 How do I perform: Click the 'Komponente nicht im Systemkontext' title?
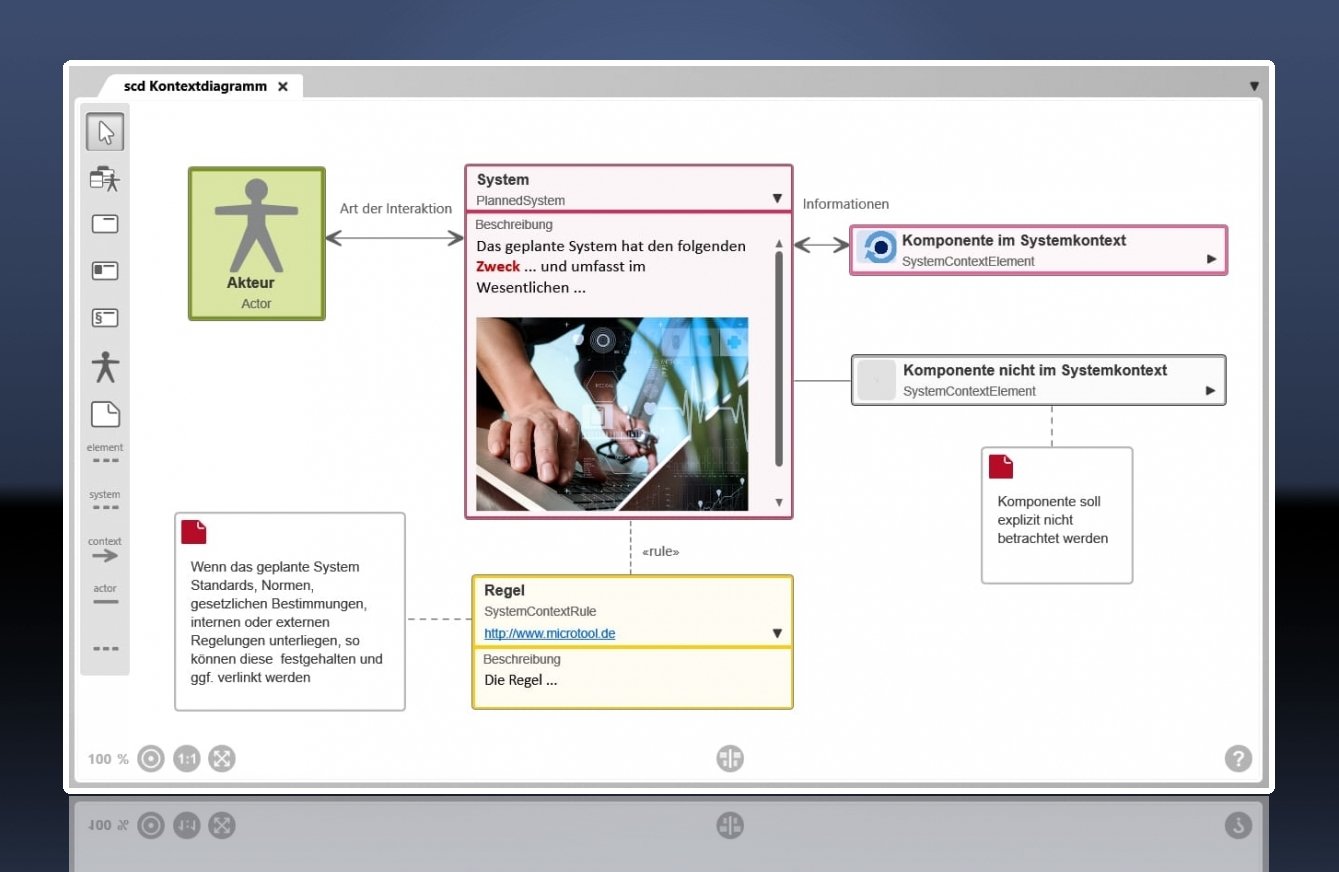(1035, 370)
